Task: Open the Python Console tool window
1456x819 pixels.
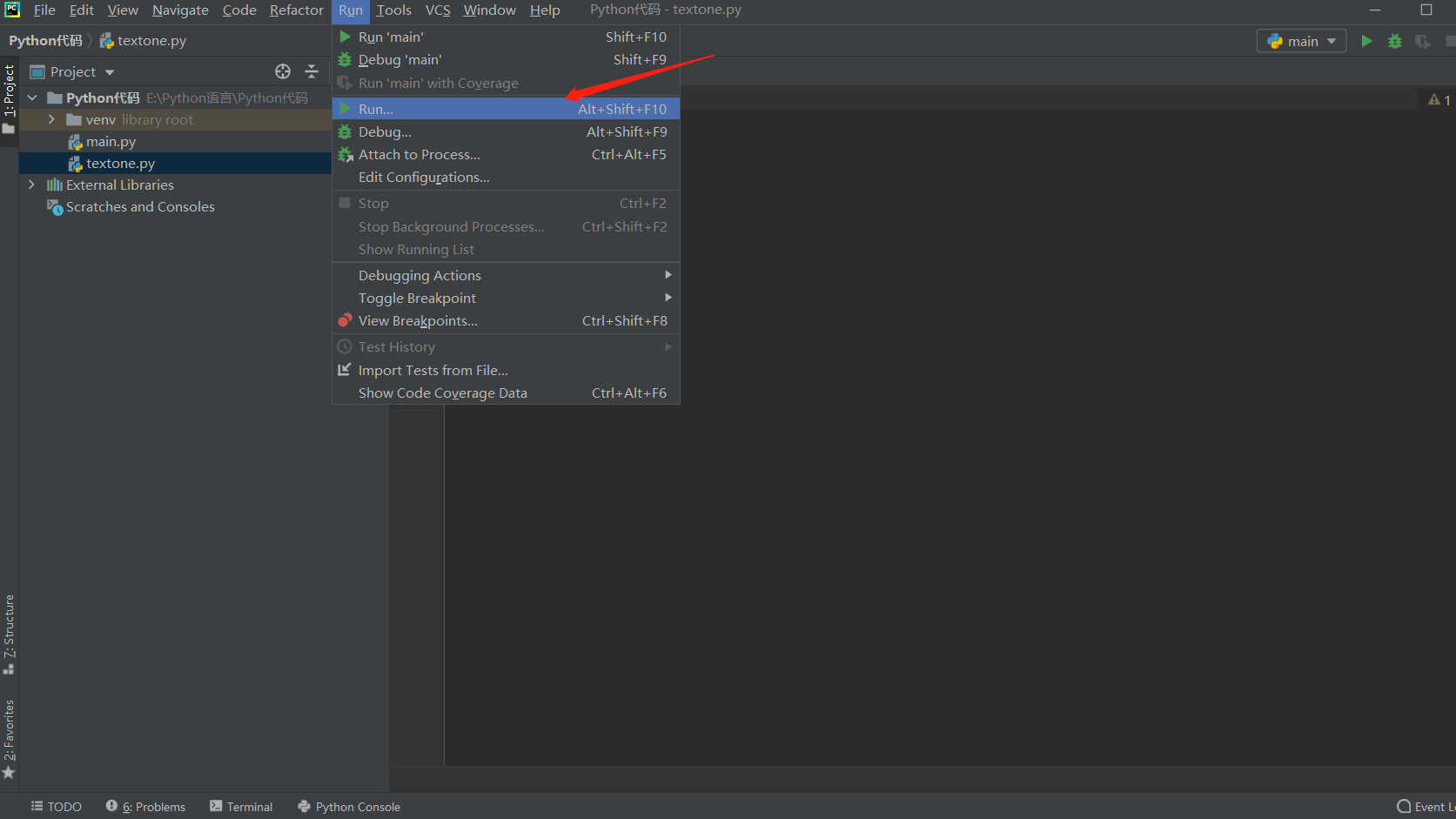Action: tap(349, 807)
